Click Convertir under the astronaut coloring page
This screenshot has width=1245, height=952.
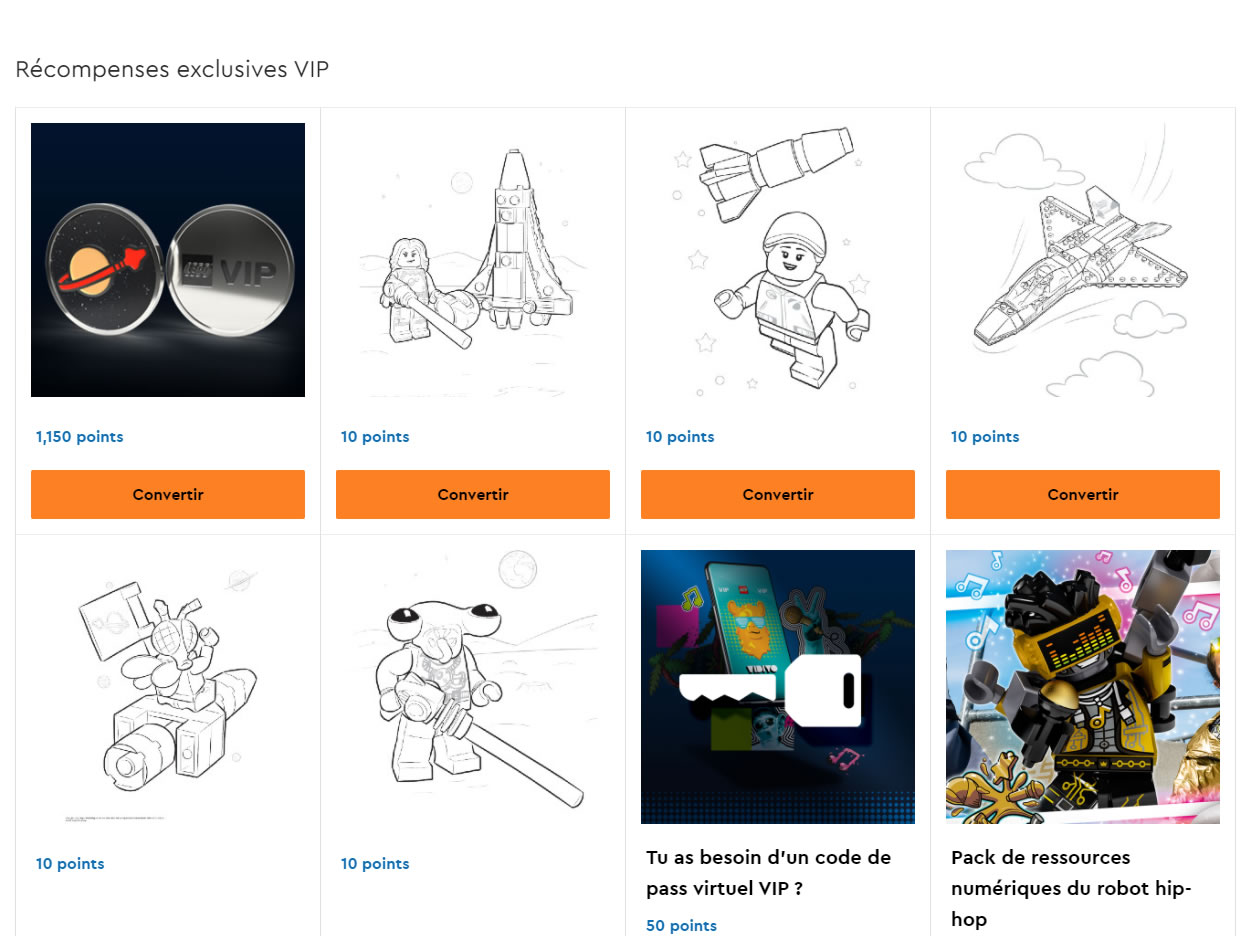coord(778,494)
